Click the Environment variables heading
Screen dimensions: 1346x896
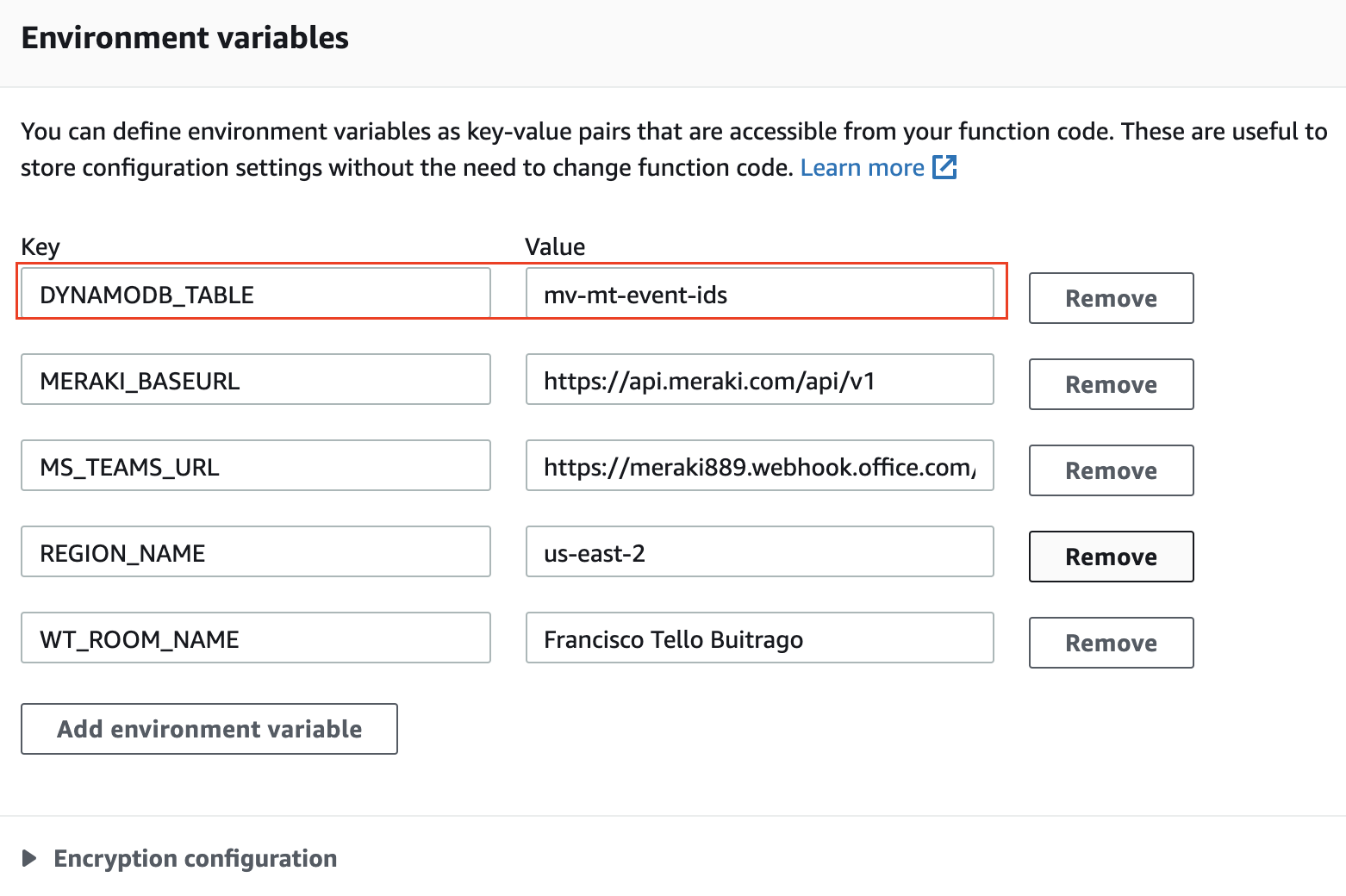point(185,38)
